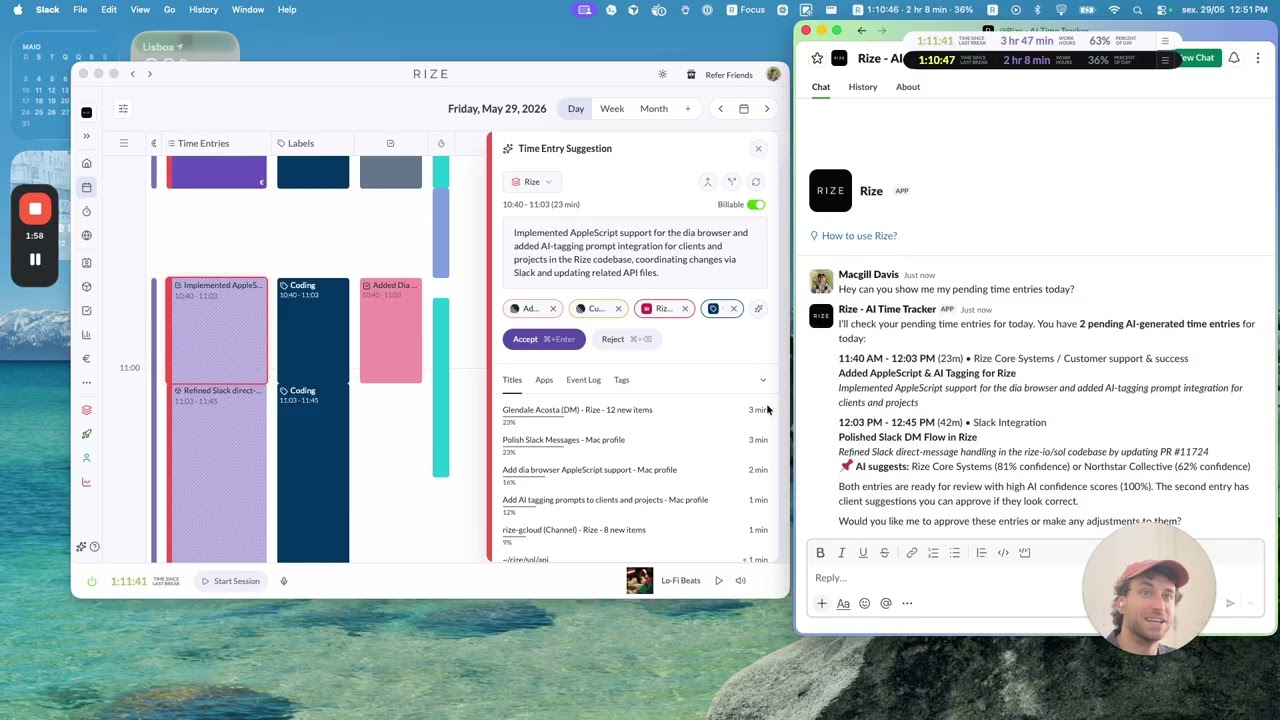Reject the time entry suggestion
1280x720 pixels.
click(627, 339)
